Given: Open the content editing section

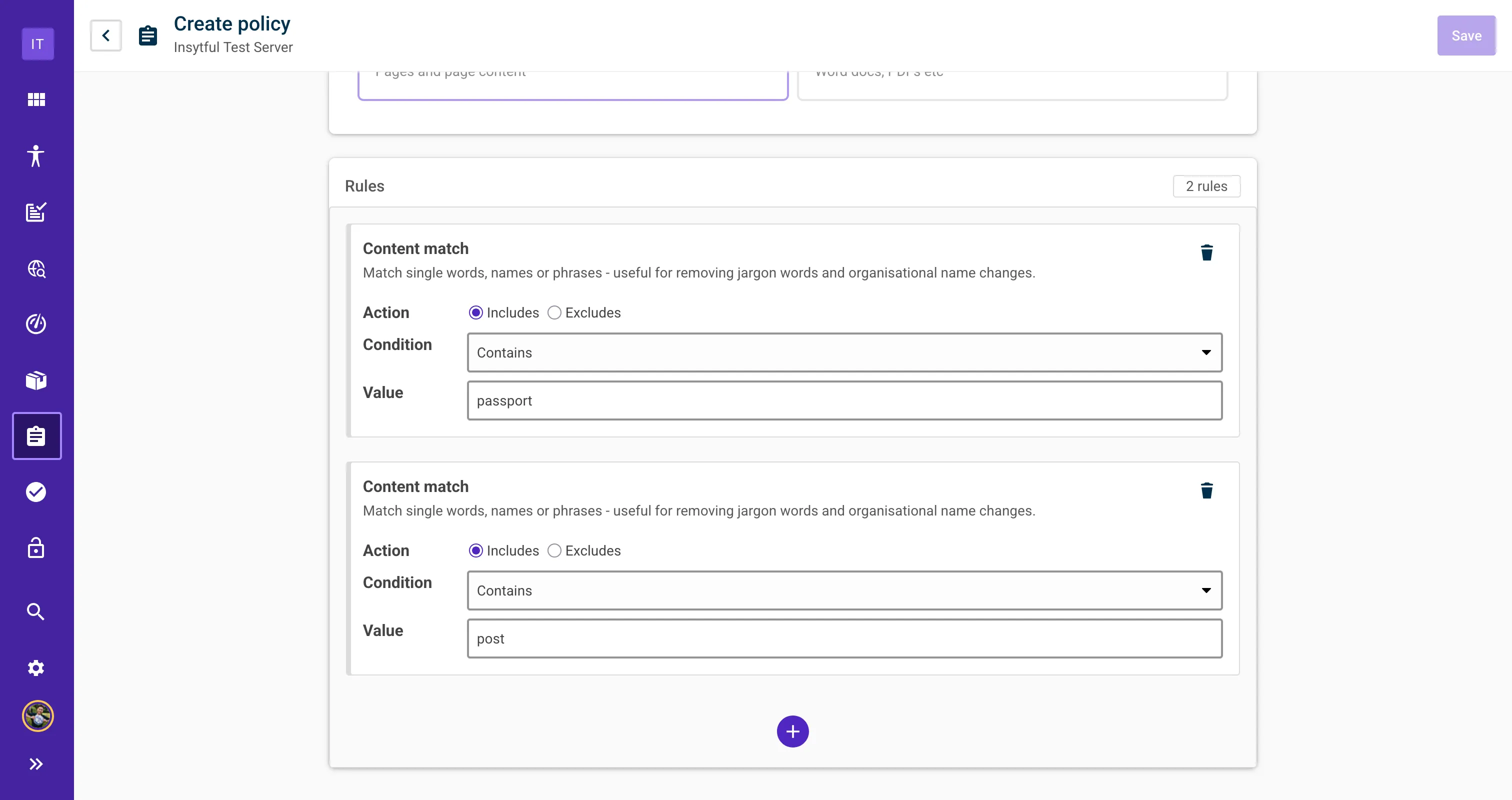Looking at the screenshot, I should (x=36, y=212).
